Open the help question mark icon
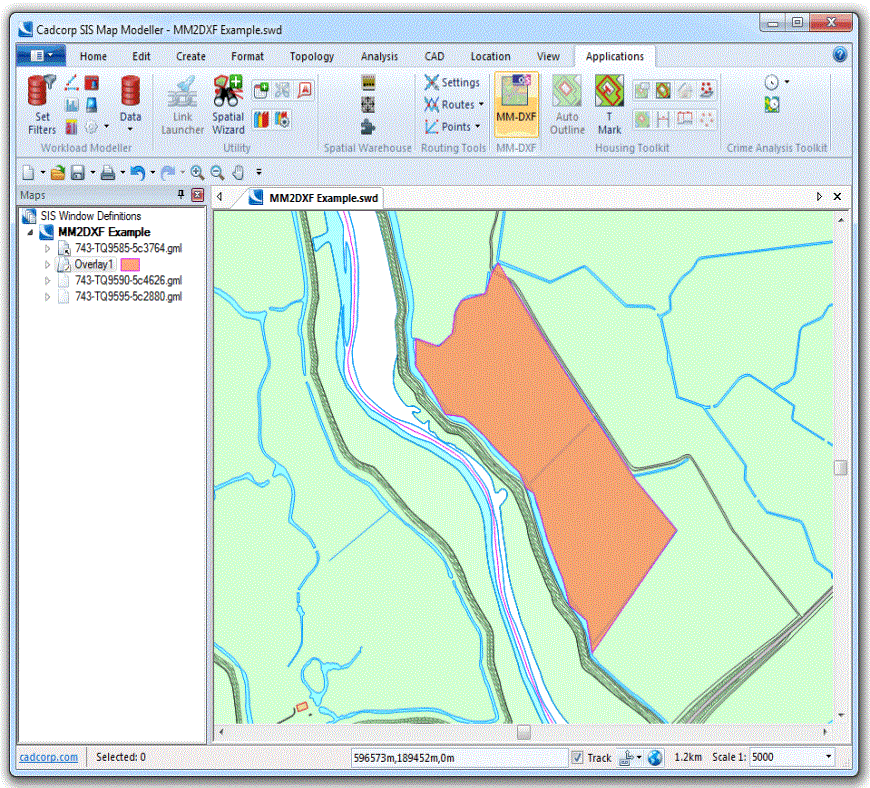Image resolution: width=870 pixels, height=788 pixels. point(840,54)
